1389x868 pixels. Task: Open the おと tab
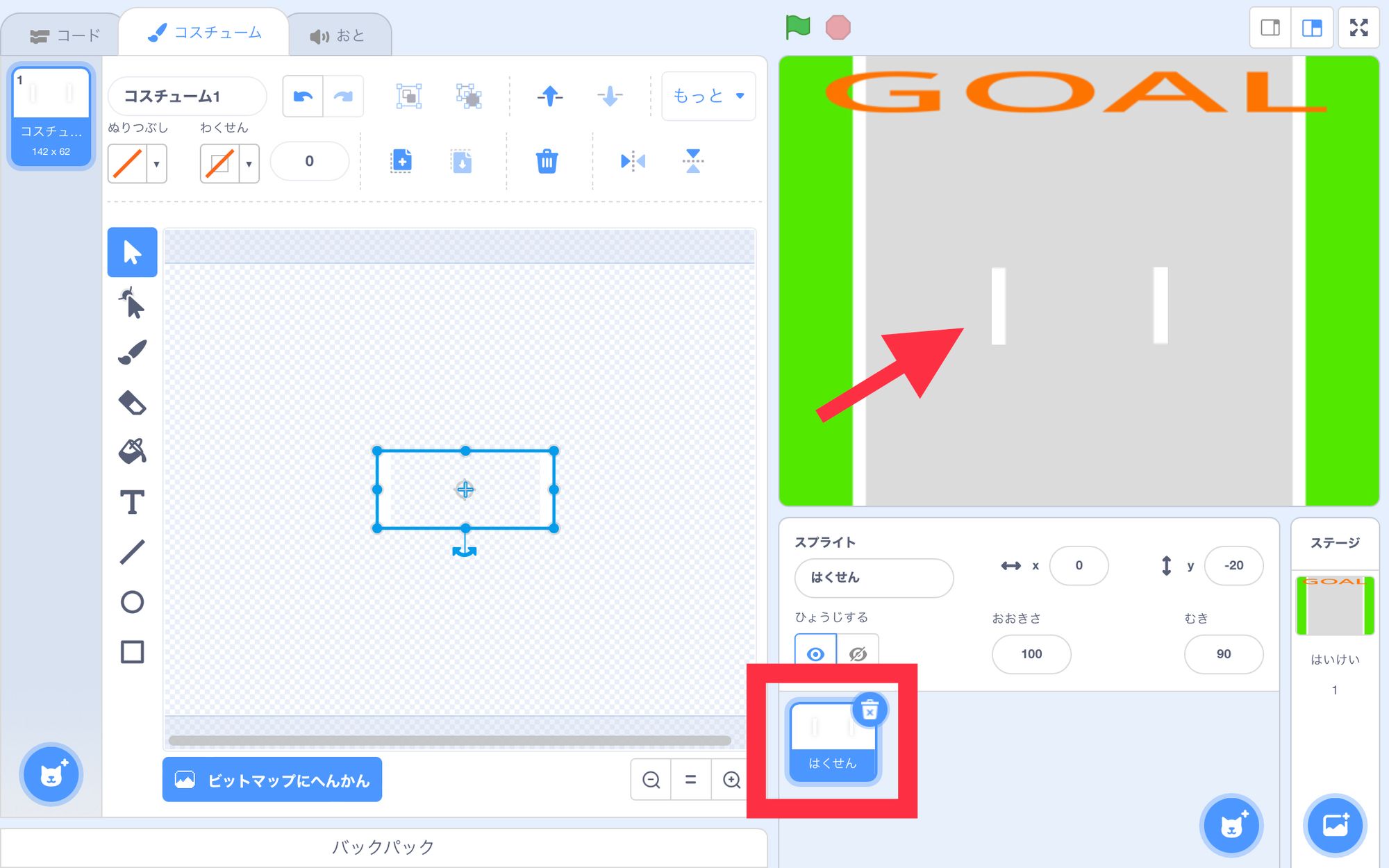(338, 35)
